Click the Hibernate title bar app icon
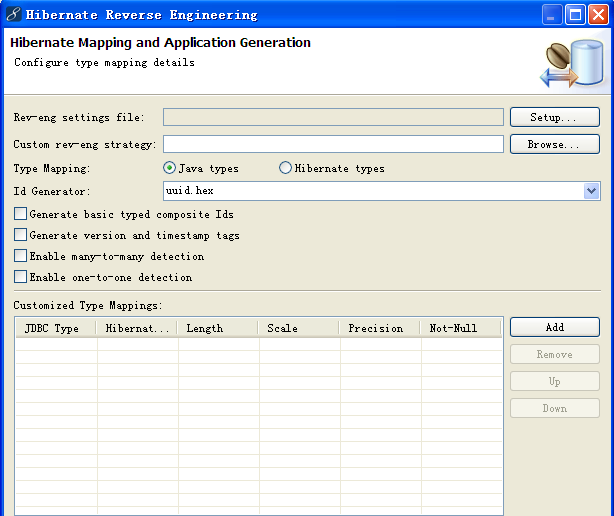Image resolution: width=614 pixels, height=516 pixels. pos(13,14)
